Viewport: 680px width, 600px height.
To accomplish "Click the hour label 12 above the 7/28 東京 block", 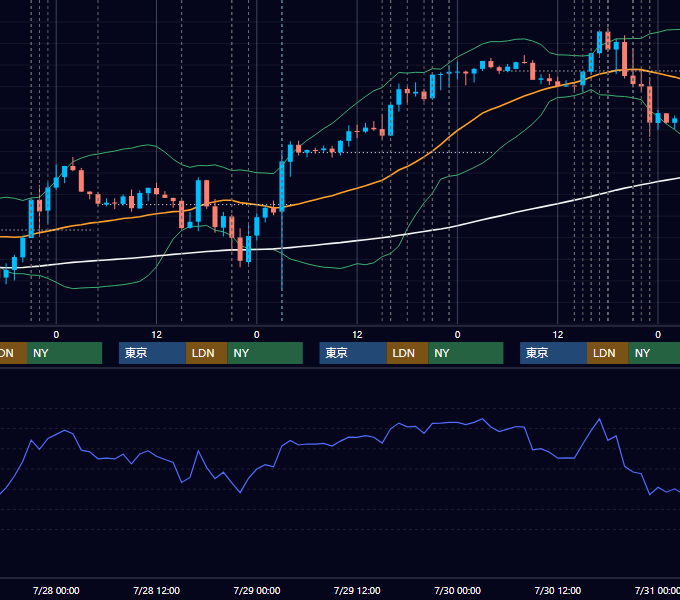I will 156,335.
